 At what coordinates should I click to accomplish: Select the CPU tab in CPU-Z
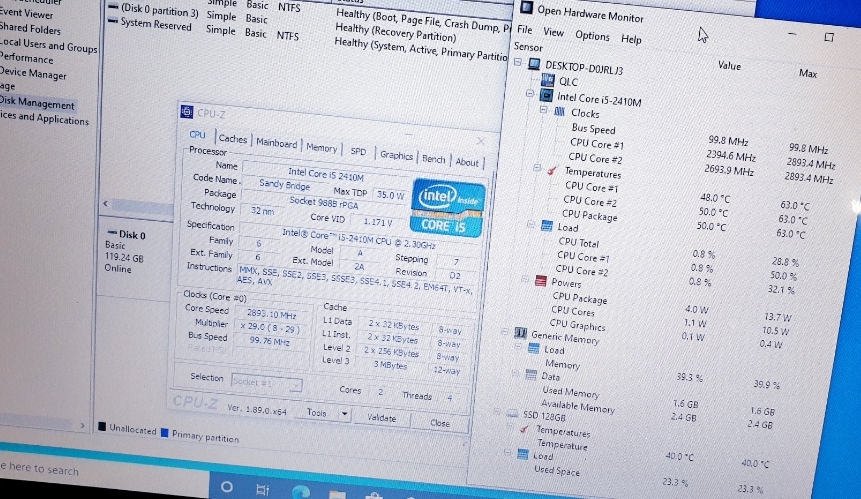pyautogui.click(x=197, y=134)
